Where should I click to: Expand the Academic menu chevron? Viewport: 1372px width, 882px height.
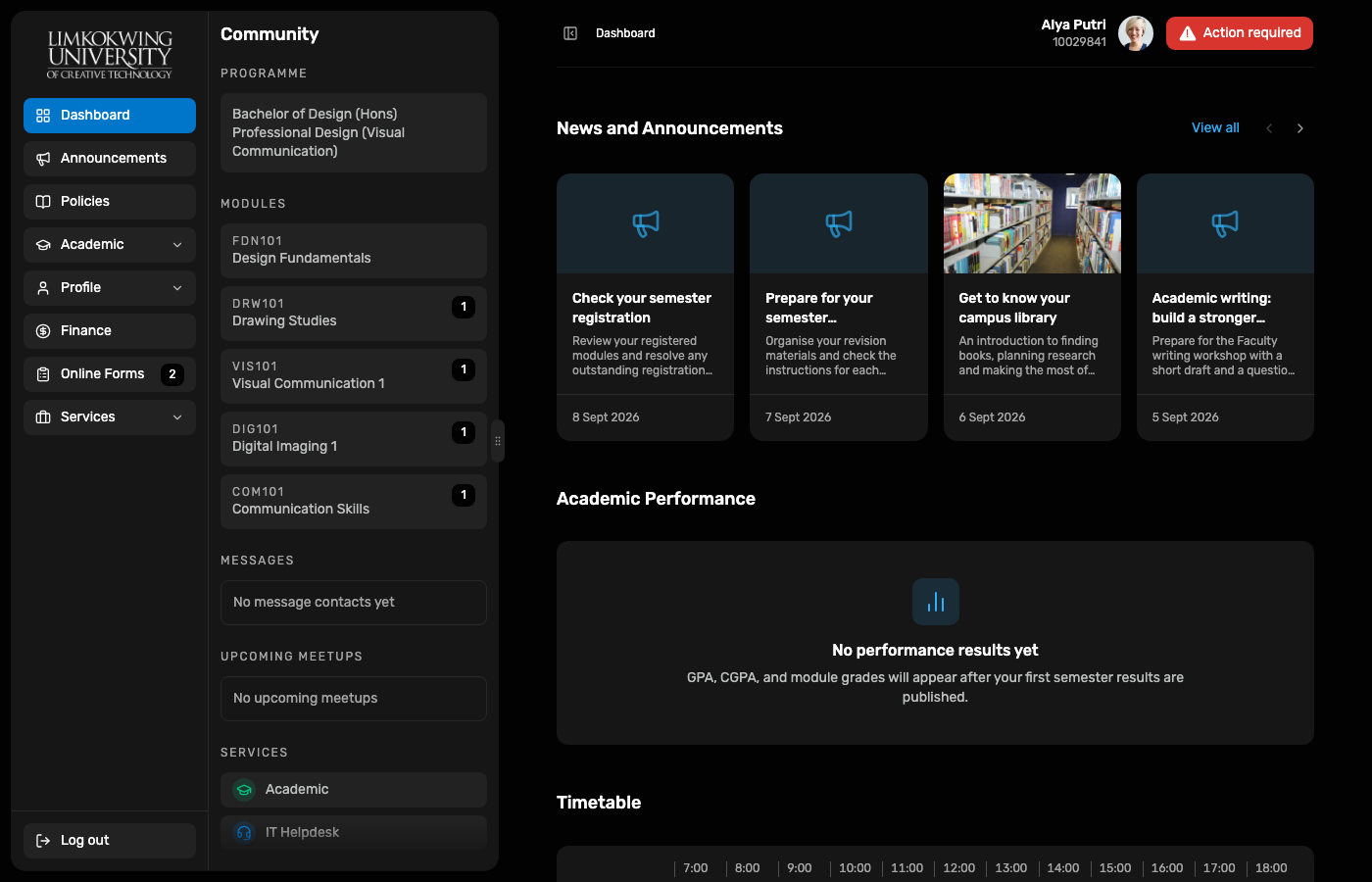177,245
